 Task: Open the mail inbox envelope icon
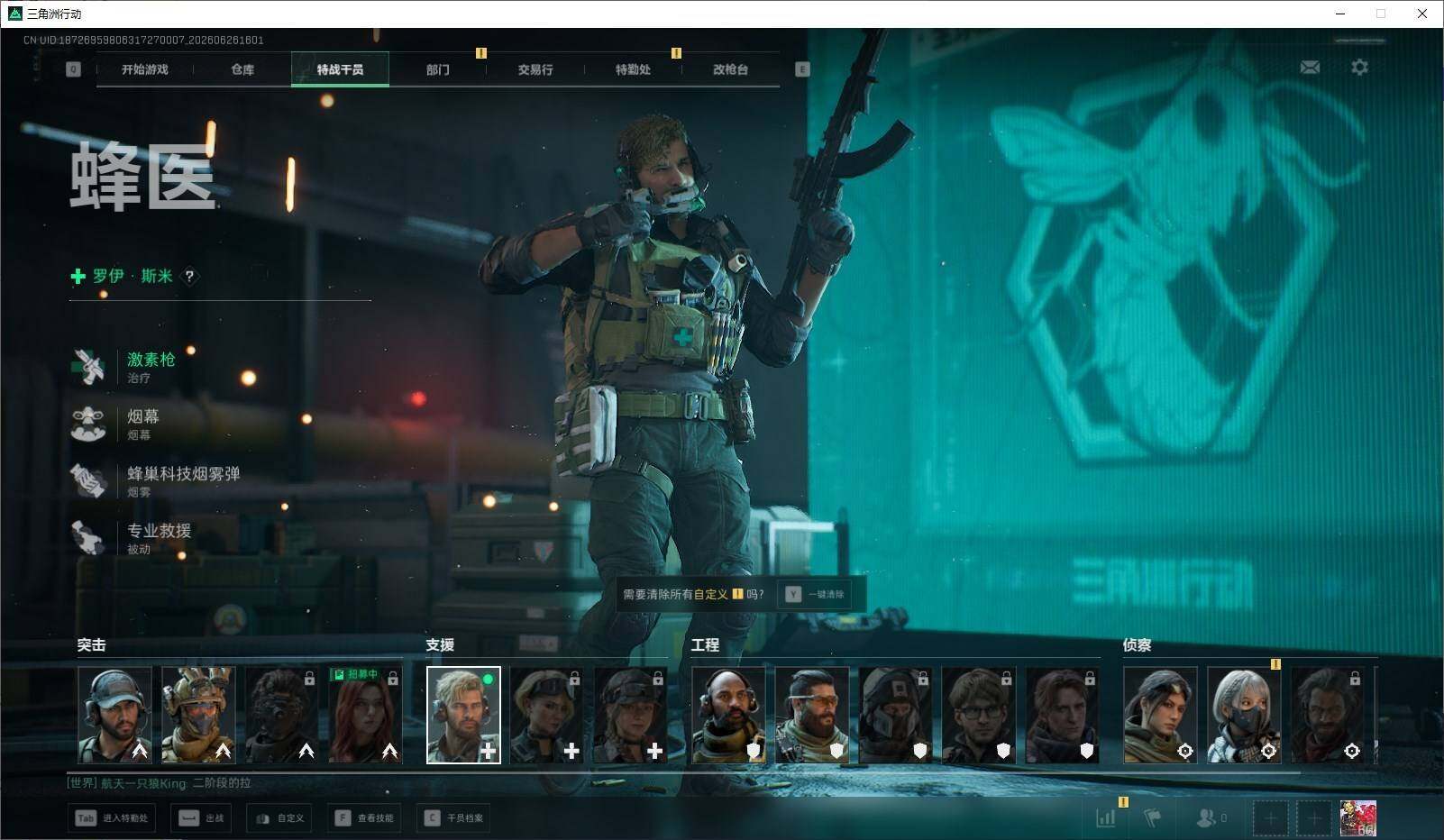tap(1310, 68)
